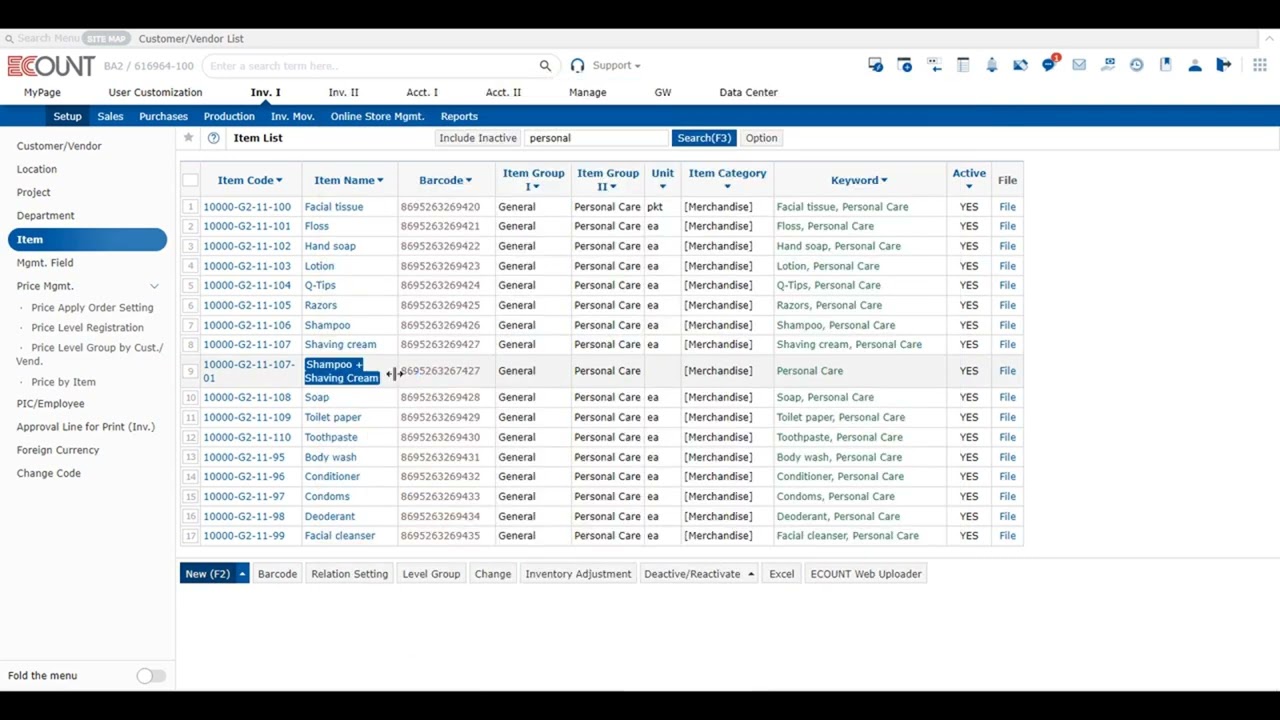Sort by Item Group I column header
The image size is (1280, 720).
[x=533, y=179]
